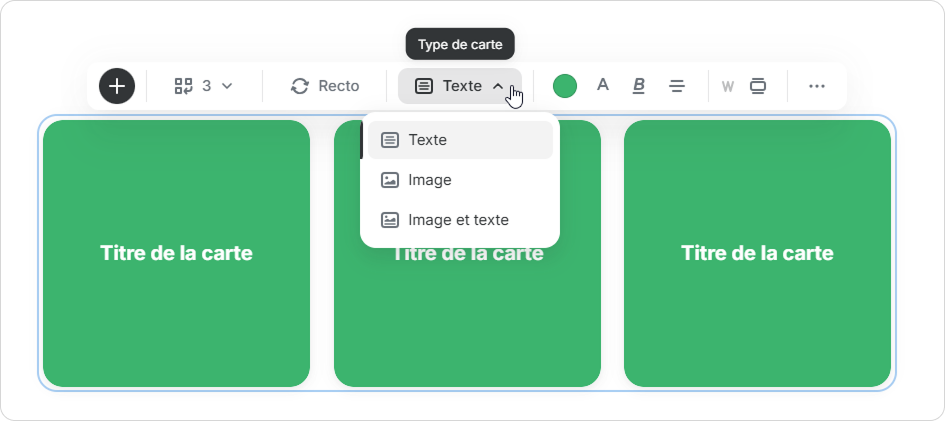945x421 pixels.
Task: Click the card layout frame icon
Action: 758,86
